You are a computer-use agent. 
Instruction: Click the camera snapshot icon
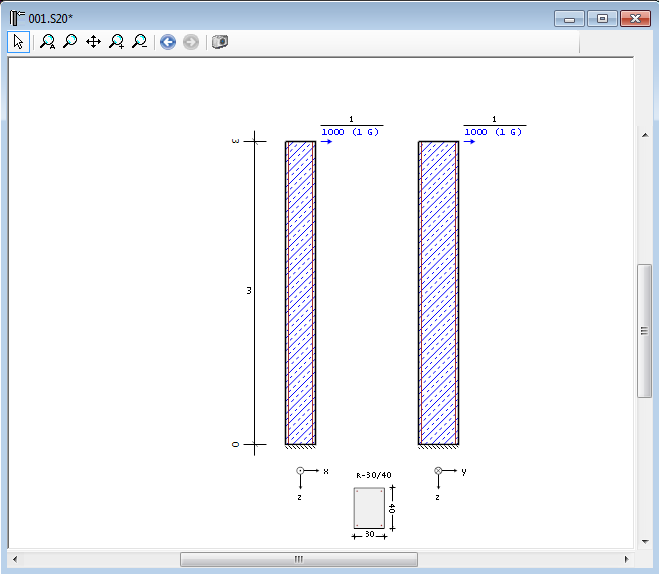[x=220, y=42]
